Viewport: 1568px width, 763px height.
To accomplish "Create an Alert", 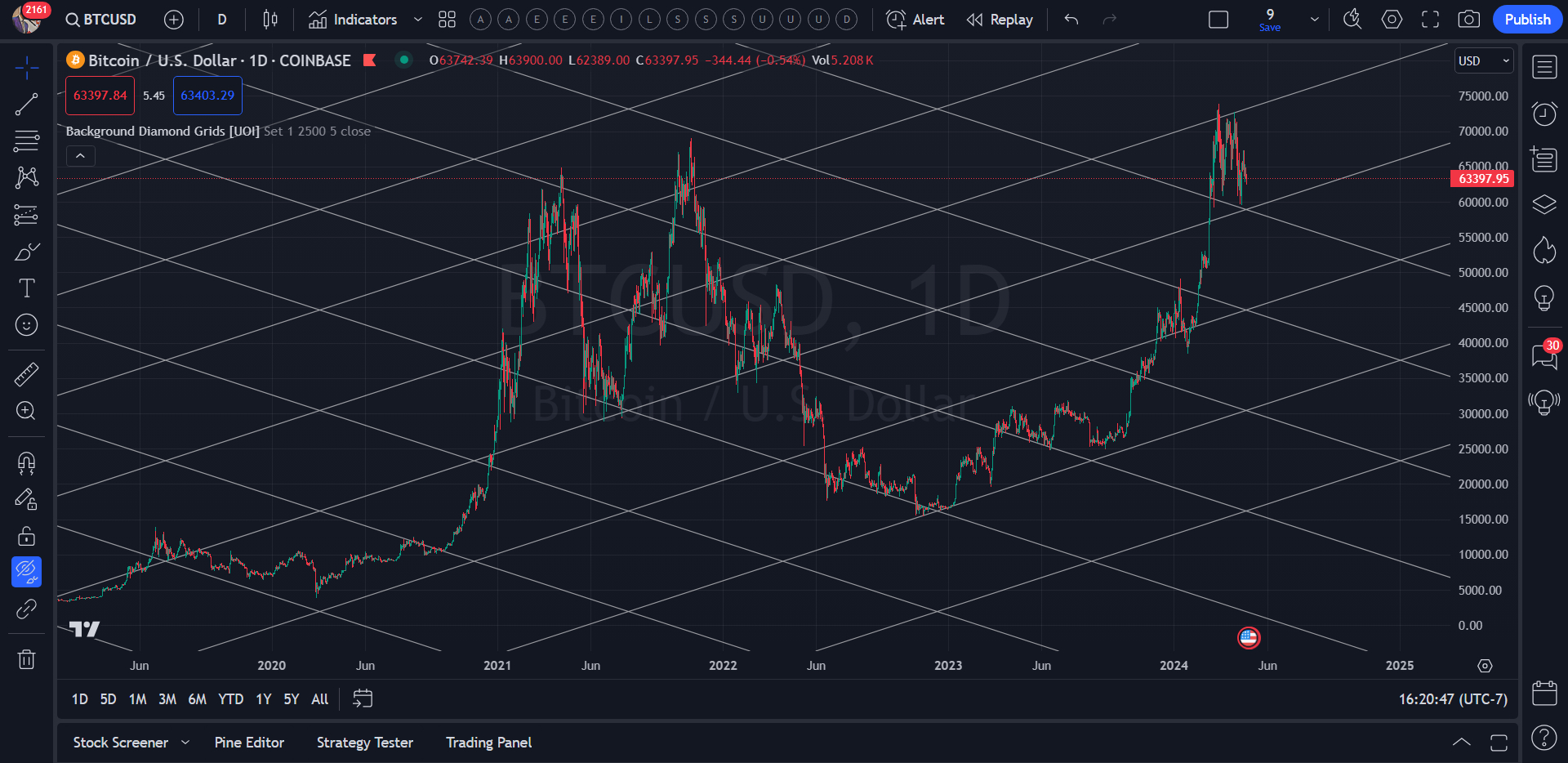I will [915, 20].
